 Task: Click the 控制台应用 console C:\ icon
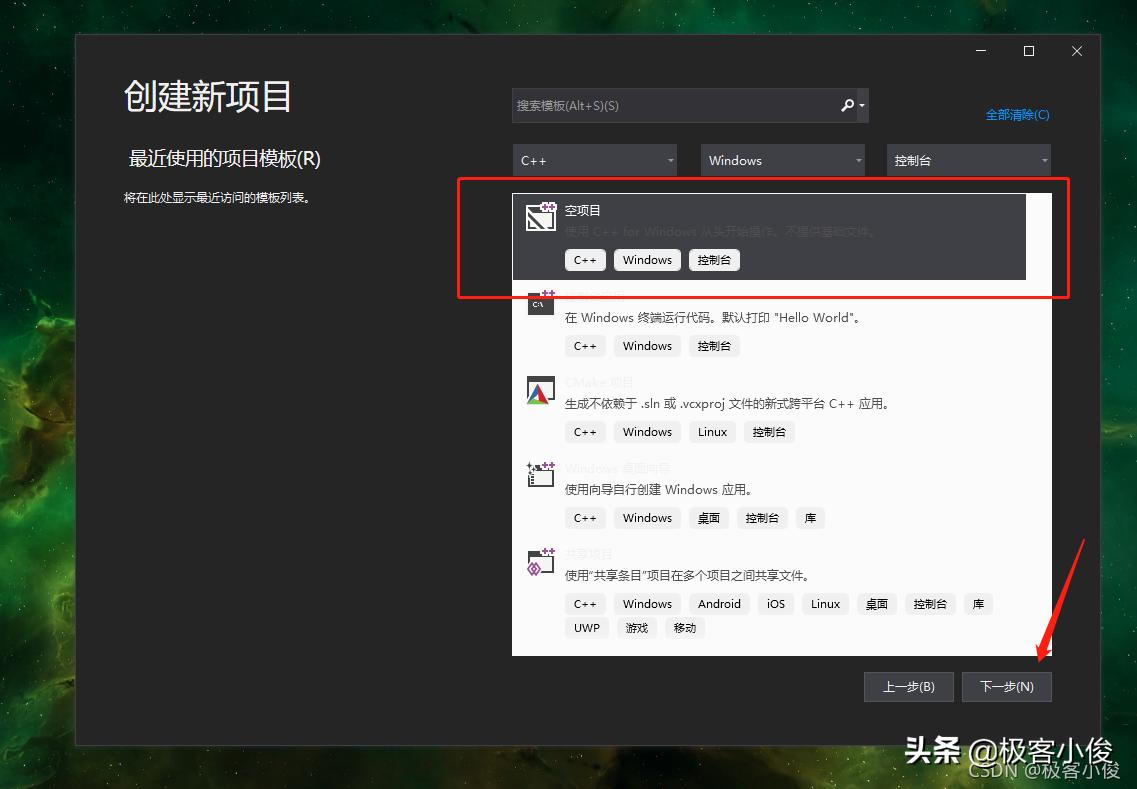[540, 302]
